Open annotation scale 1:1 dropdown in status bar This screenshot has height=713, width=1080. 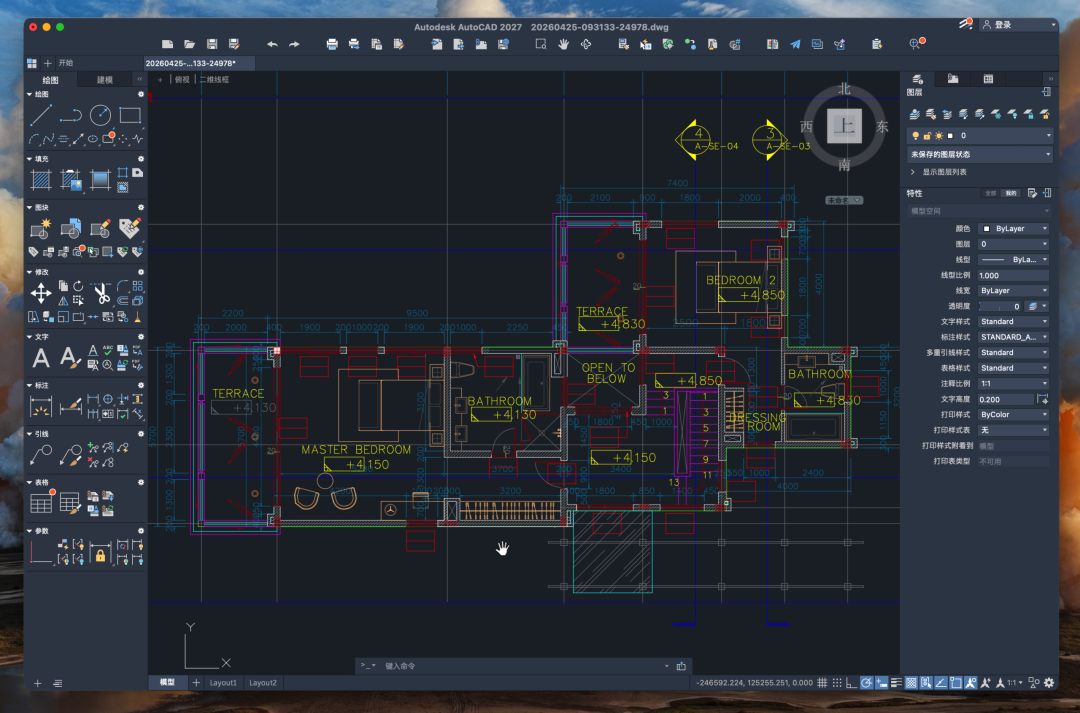pos(1015,683)
